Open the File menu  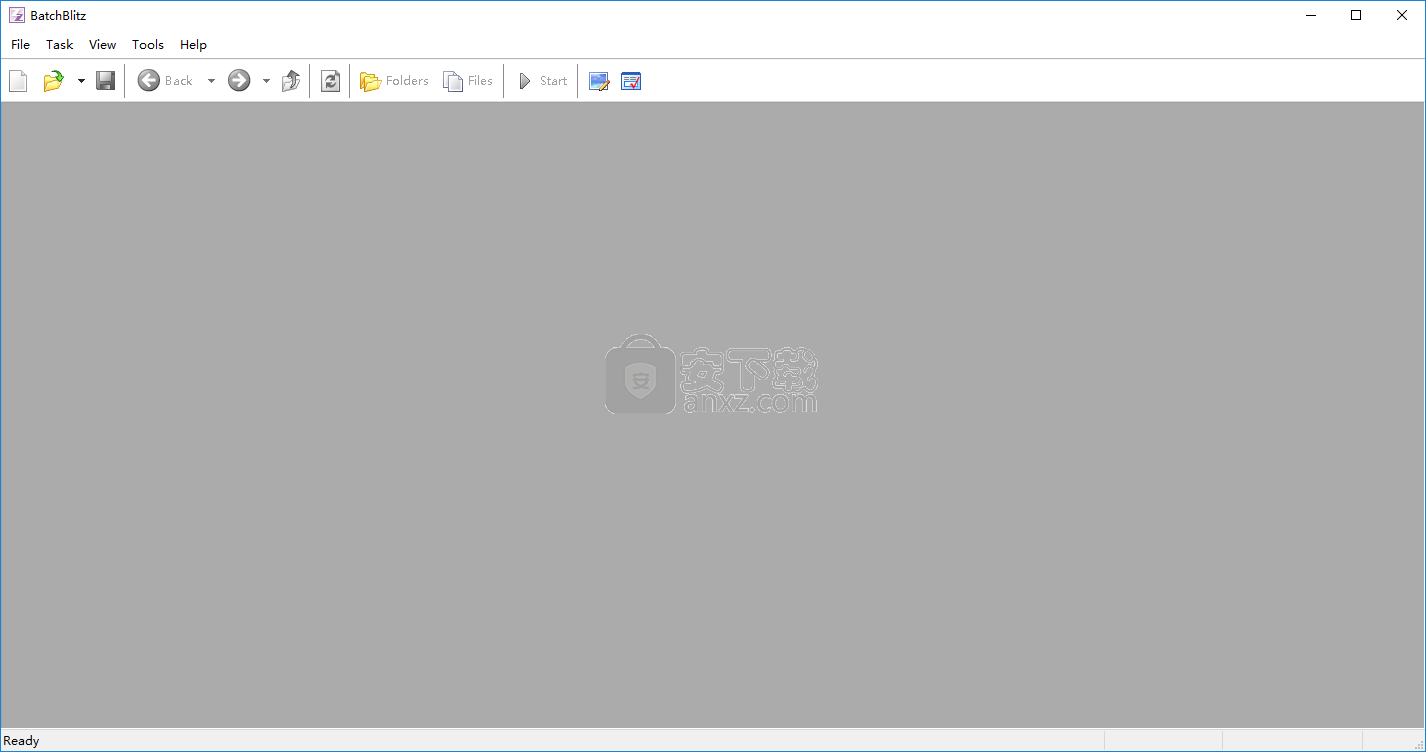(21, 44)
